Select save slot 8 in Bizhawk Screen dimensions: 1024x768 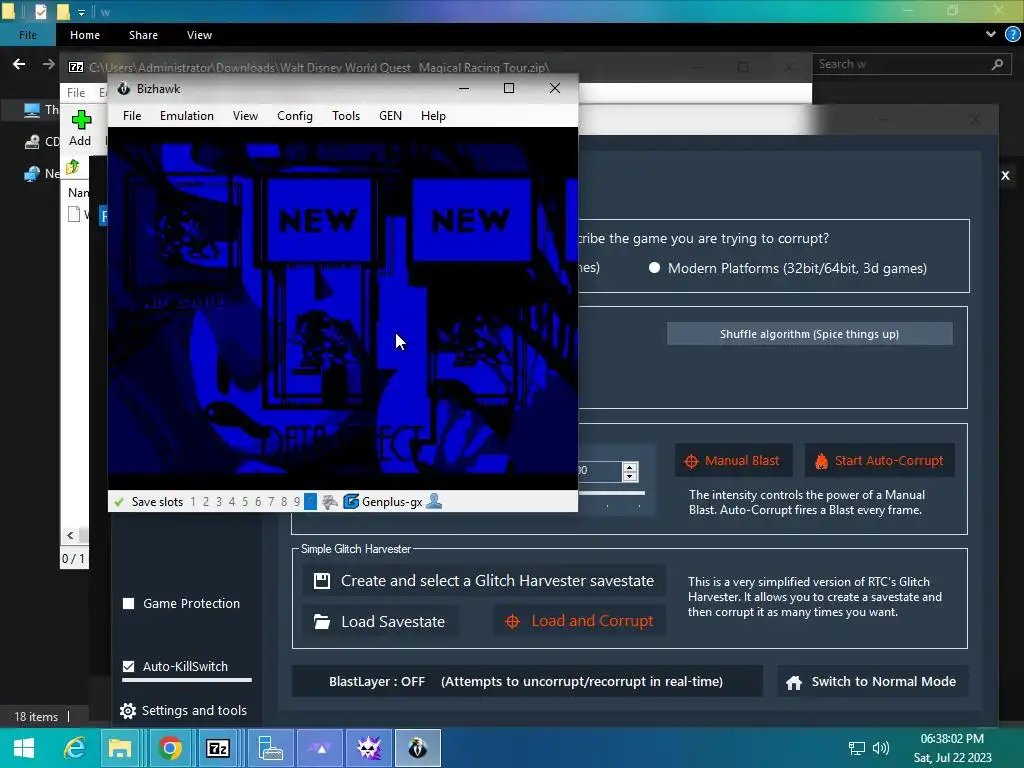(x=284, y=502)
